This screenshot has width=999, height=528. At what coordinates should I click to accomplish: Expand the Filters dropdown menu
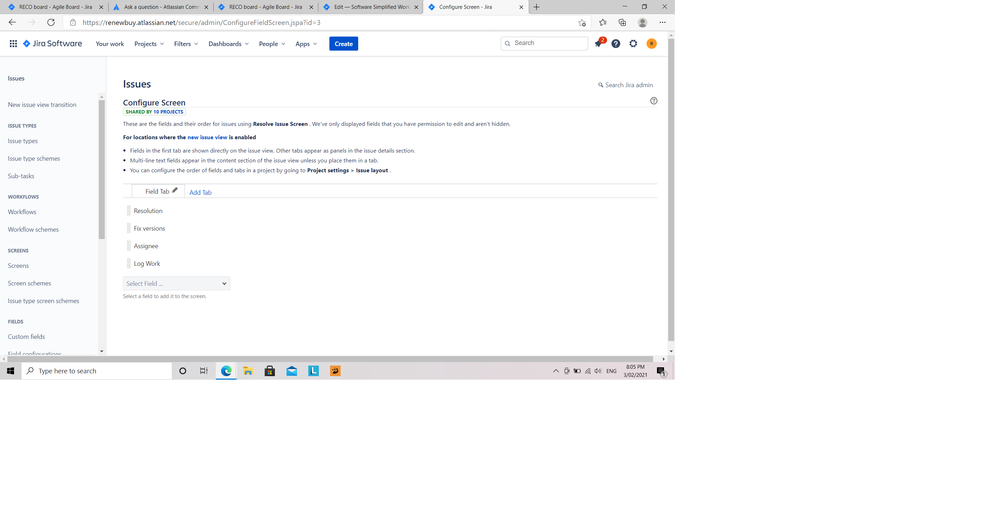tap(186, 44)
